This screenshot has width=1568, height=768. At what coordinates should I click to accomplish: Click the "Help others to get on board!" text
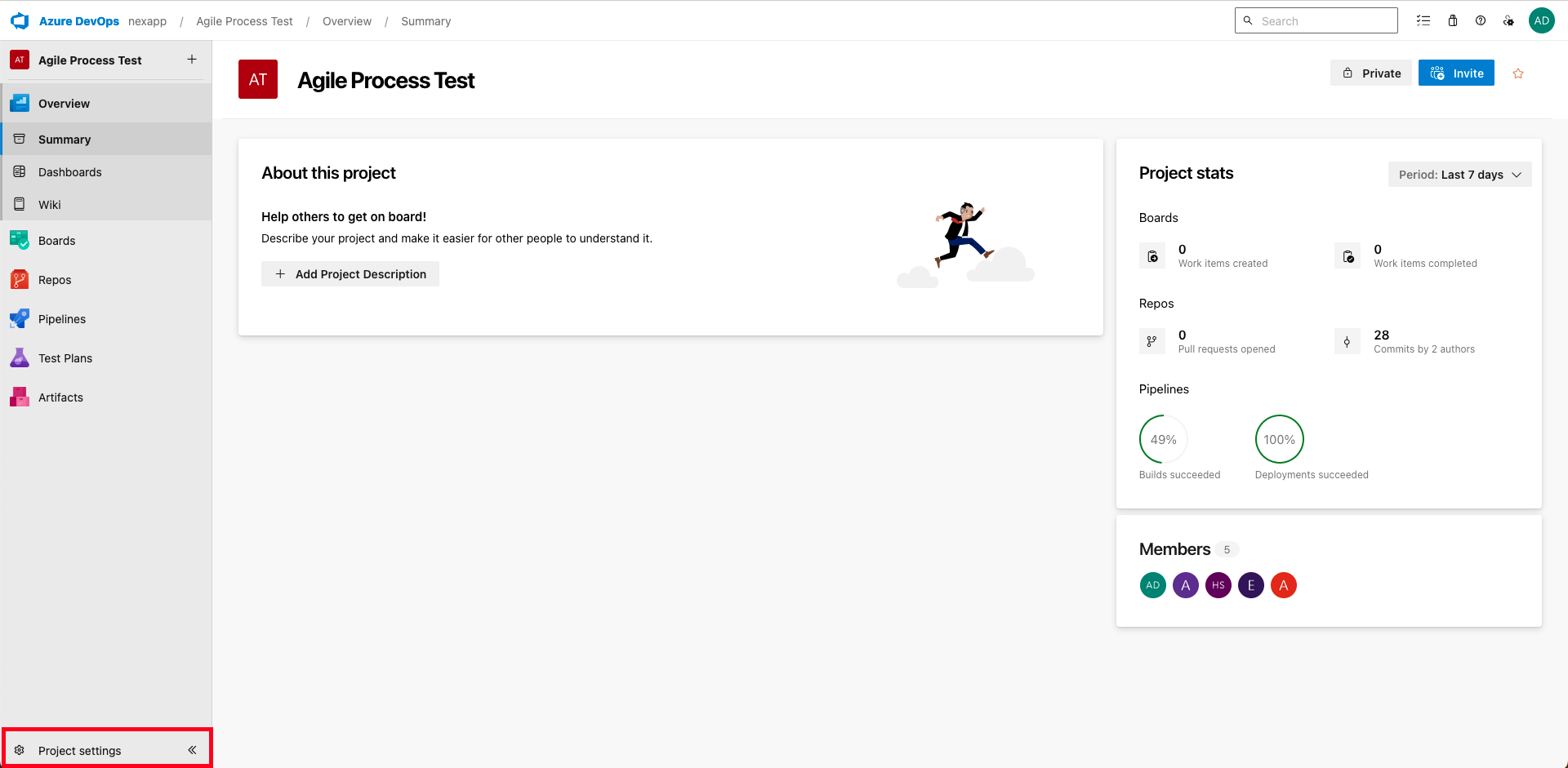pos(344,216)
